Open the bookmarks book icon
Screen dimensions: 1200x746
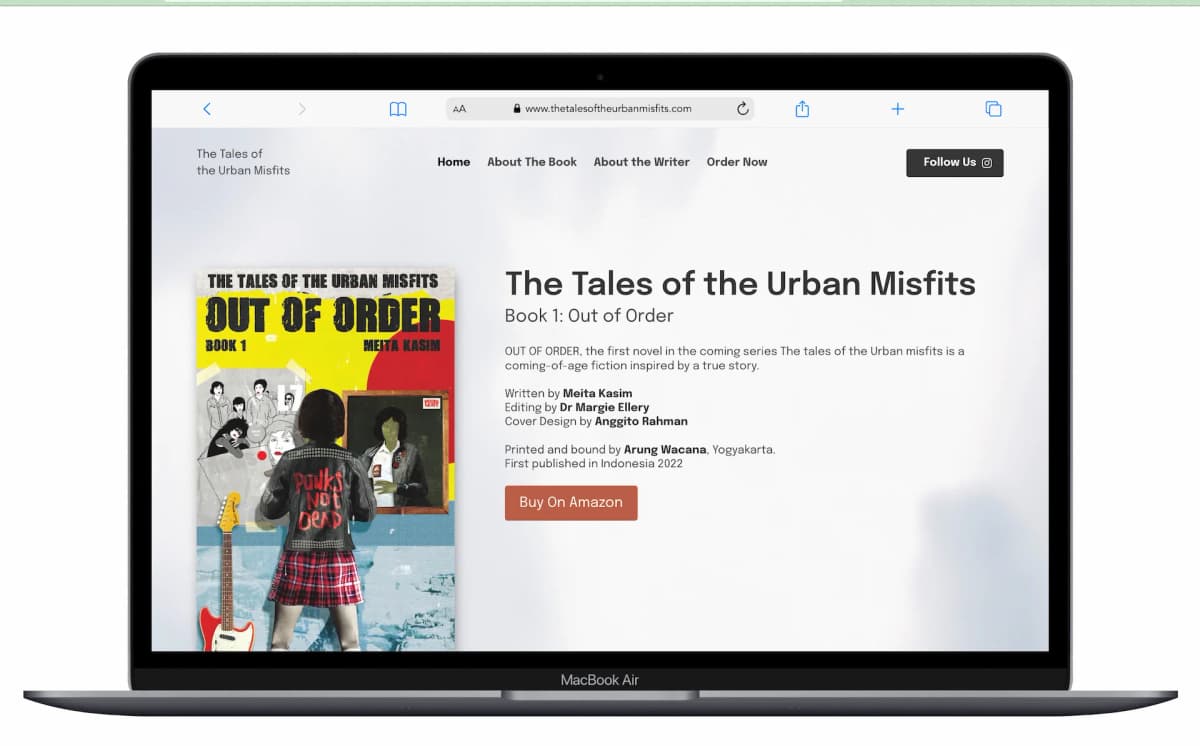pos(398,109)
